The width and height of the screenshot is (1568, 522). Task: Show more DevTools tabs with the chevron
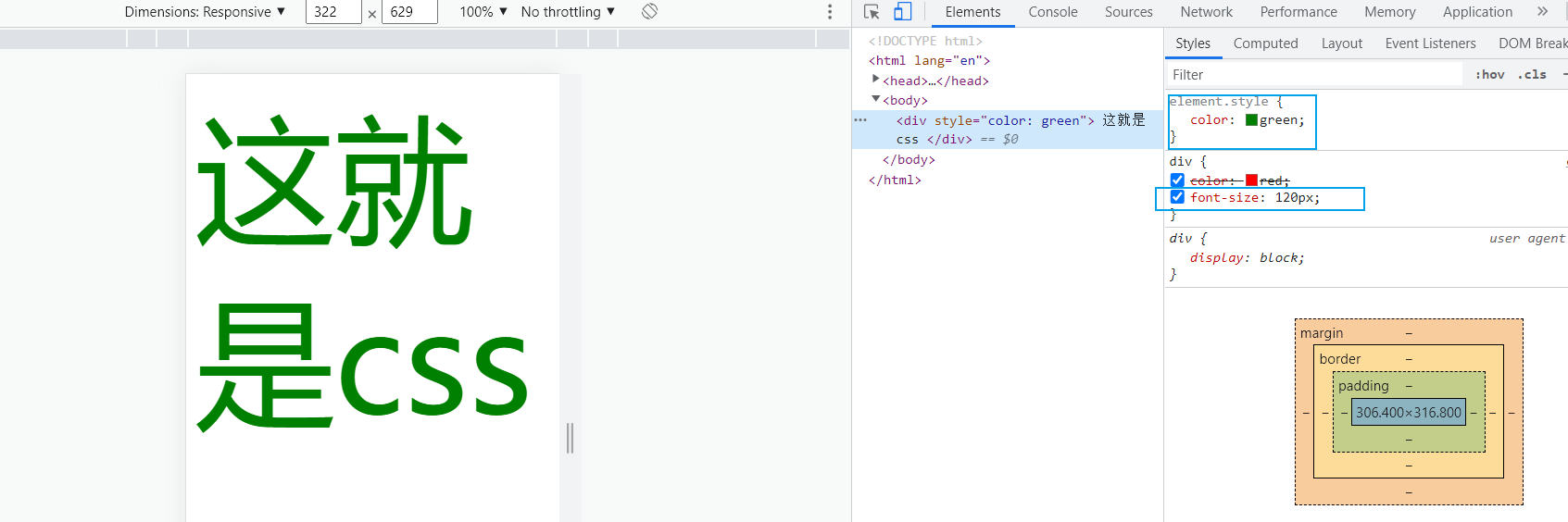(1542, 12)
